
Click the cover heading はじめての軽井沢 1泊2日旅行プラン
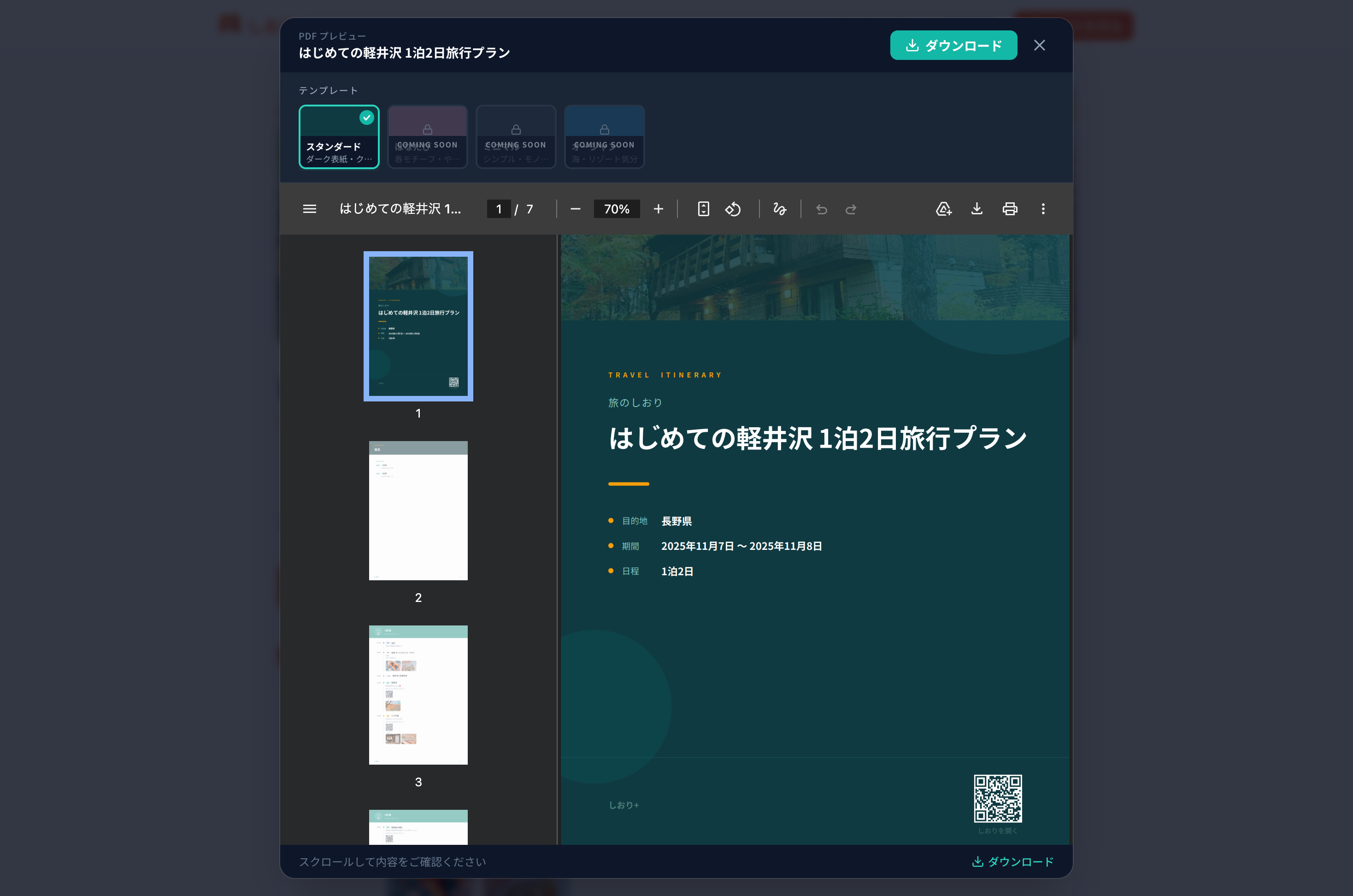pos(818,438)
